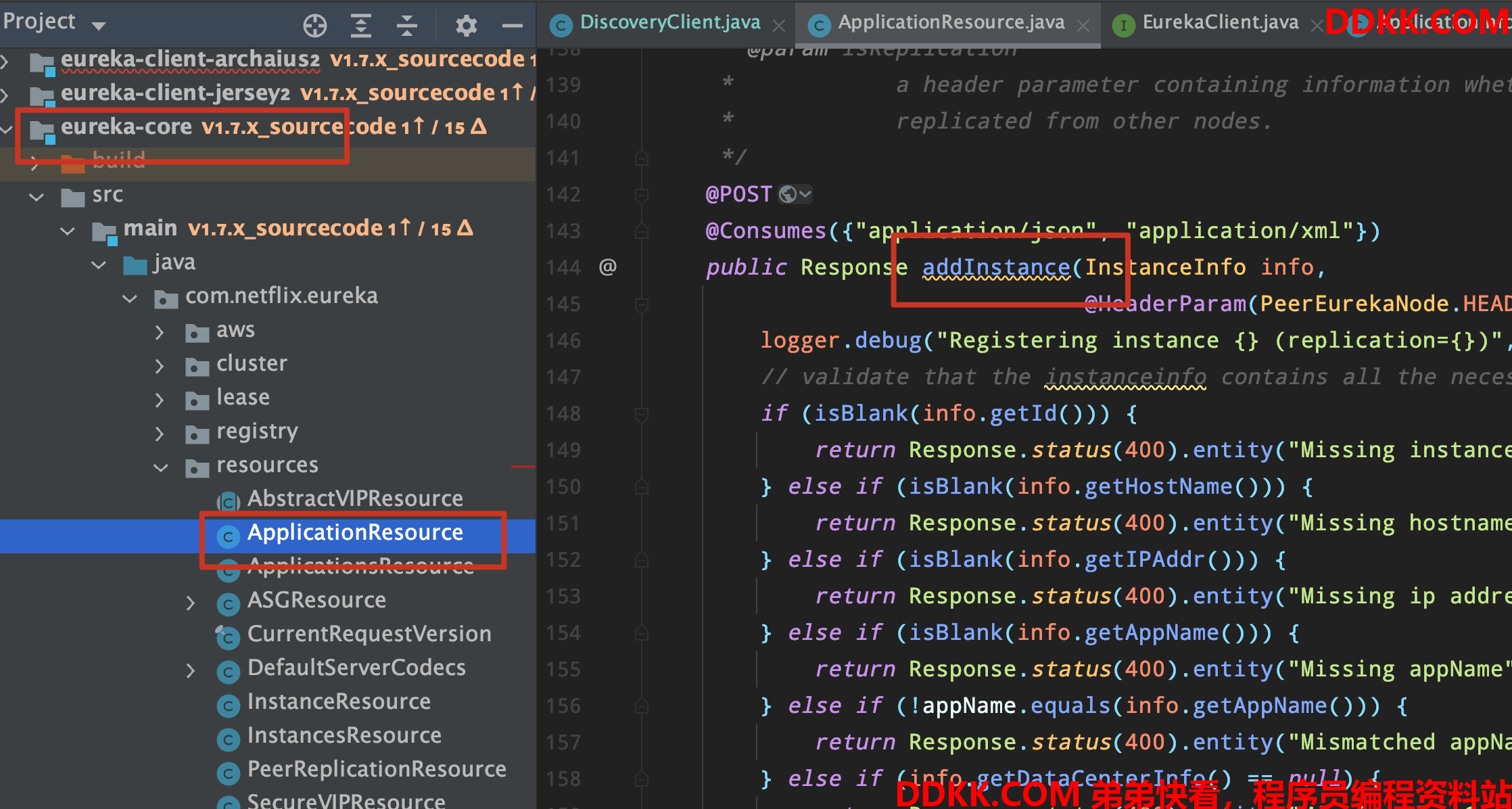This screenshot has width=1512, height=809.
Task: Expand the registry package
Action: click(x=160, y=433)
